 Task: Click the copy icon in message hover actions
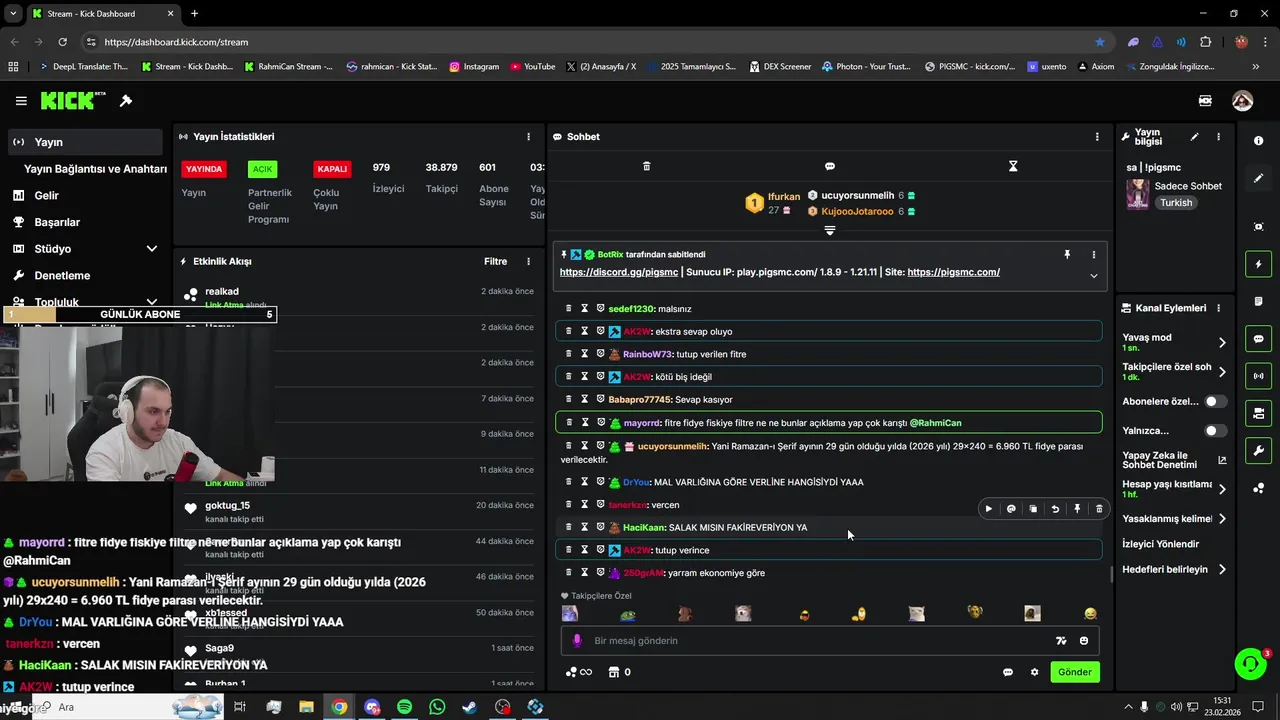tap(1033, 509)
